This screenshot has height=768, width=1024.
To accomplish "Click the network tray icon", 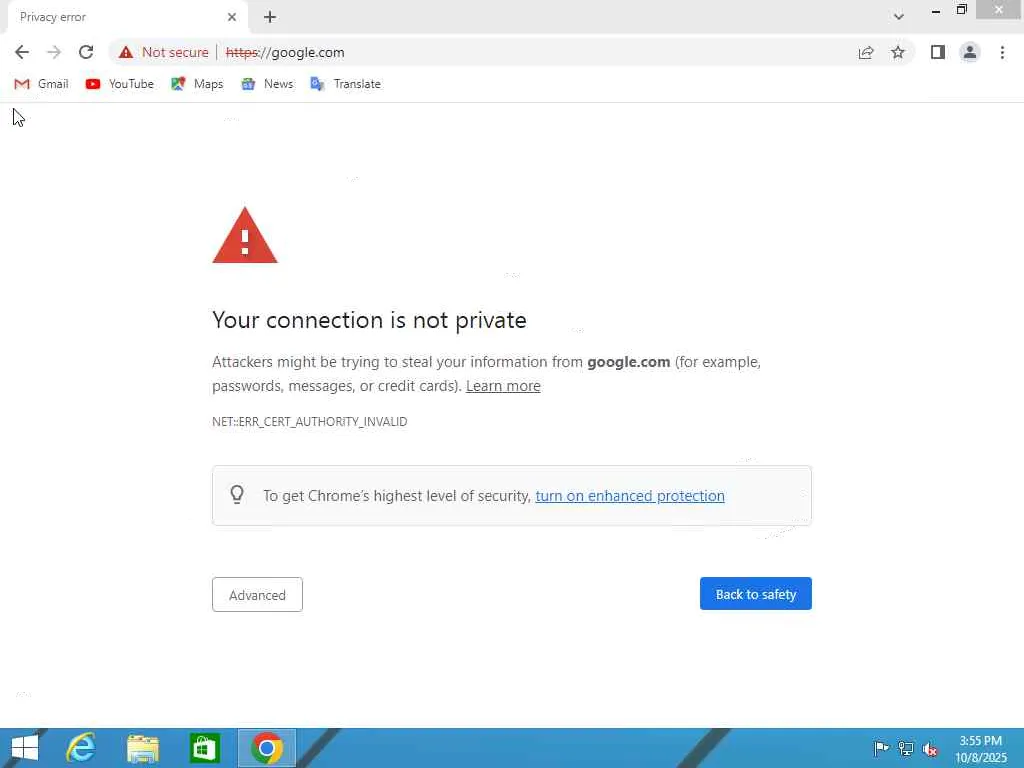I will pos(905,748).
